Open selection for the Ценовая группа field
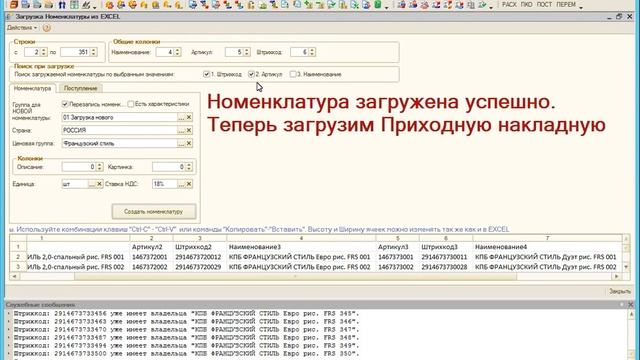Viewport: 640px width, 360px height. [181, 143]
